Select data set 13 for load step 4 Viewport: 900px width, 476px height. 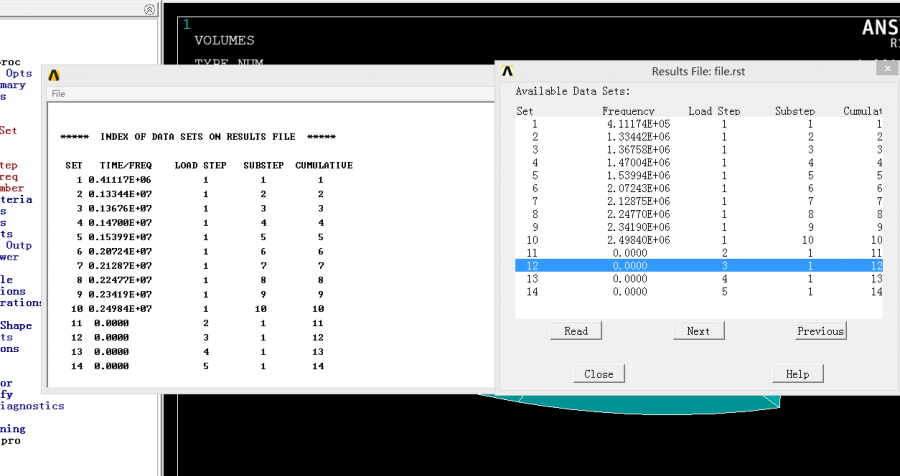tap(699, 279)
